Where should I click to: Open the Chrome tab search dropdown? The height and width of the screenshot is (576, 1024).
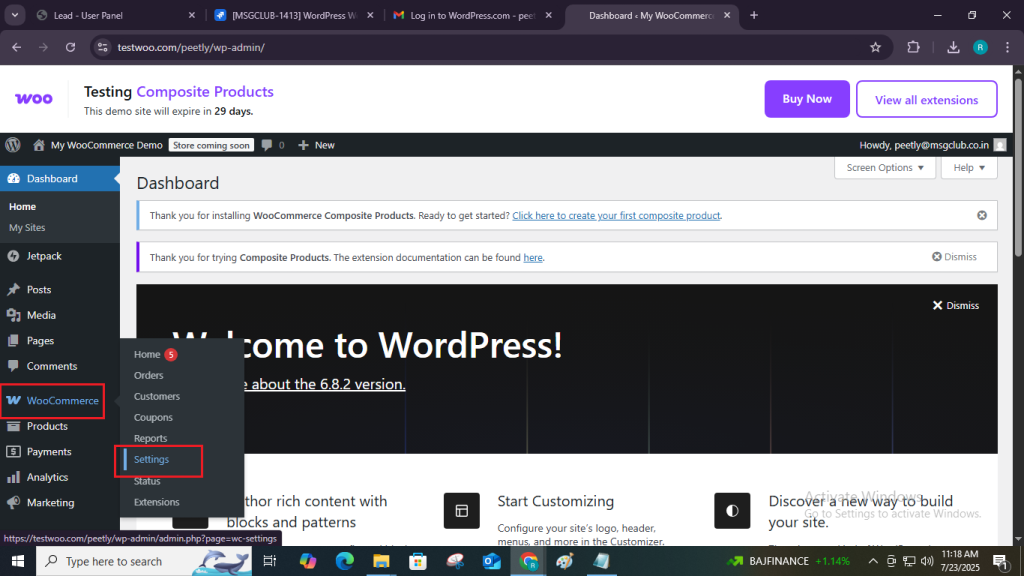[14, 15]
